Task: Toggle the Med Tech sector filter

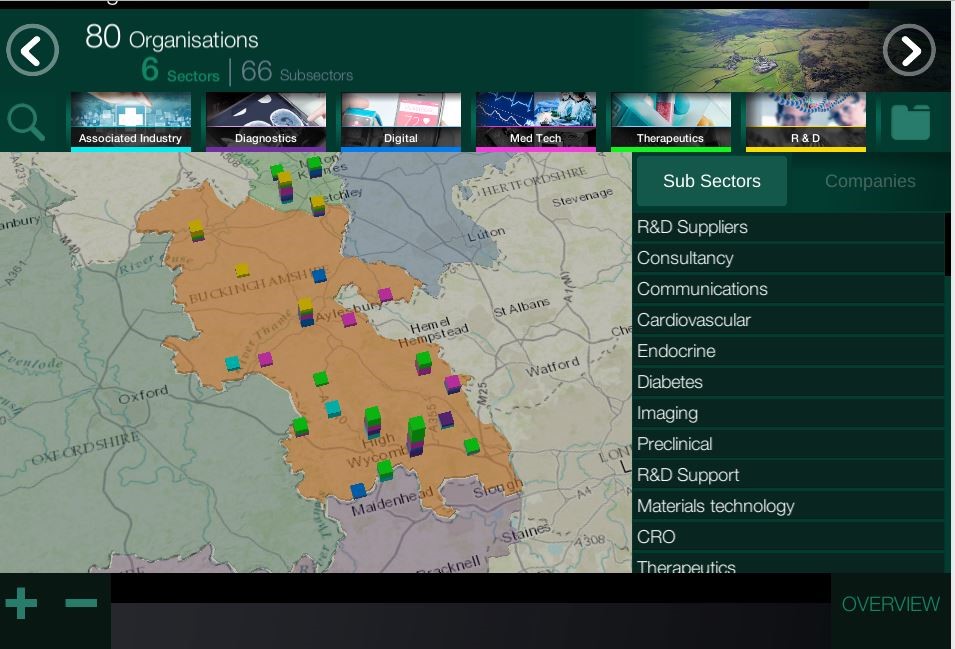Action: click(x=536, y=121)
